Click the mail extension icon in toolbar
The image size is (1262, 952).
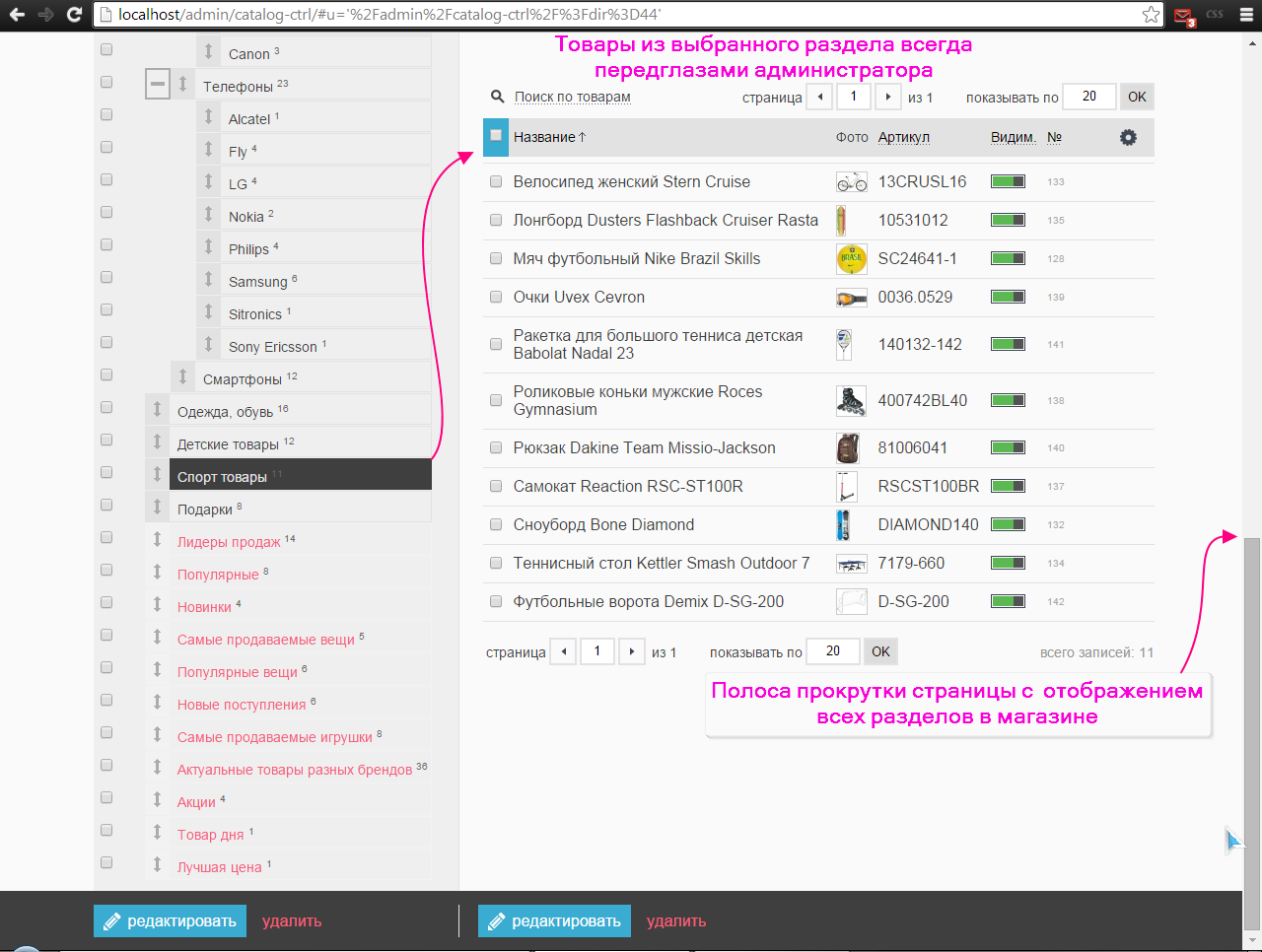pos(1183,16)
